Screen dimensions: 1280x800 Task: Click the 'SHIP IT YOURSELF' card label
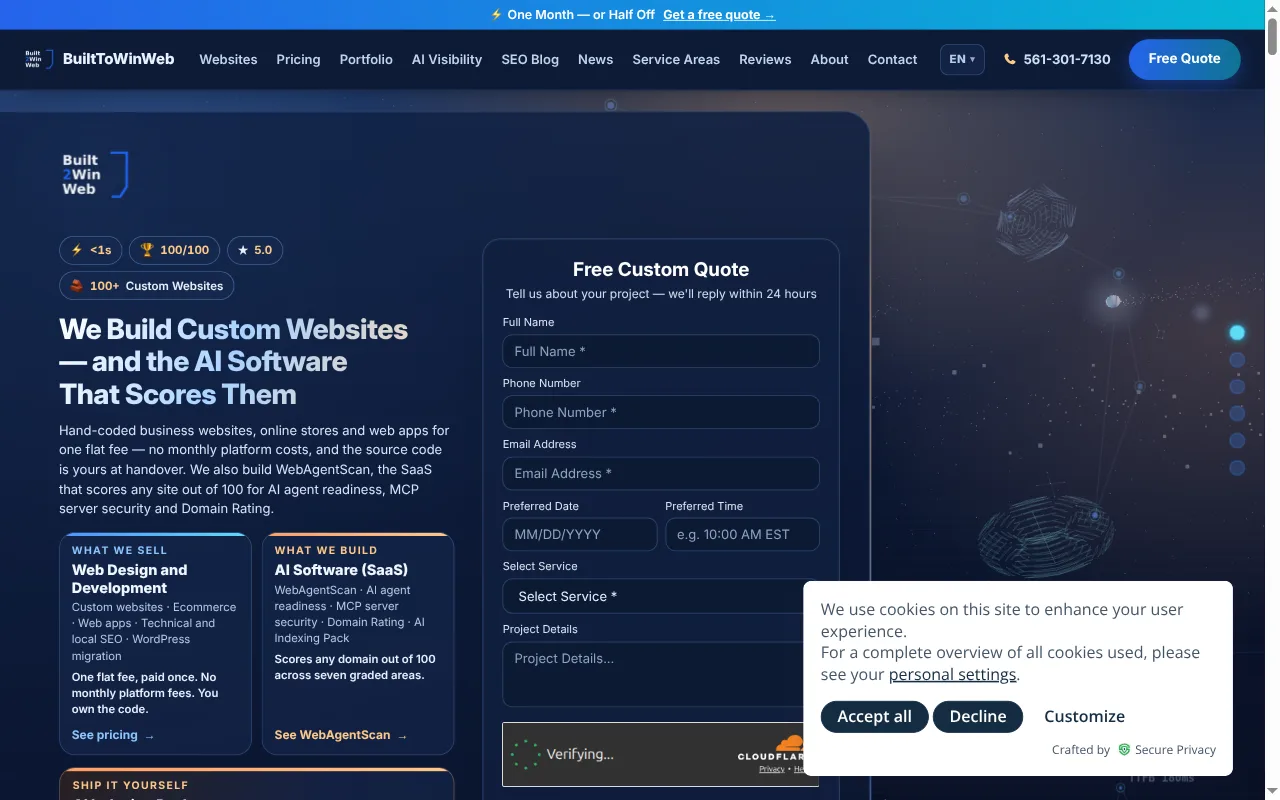click(130, 785)
